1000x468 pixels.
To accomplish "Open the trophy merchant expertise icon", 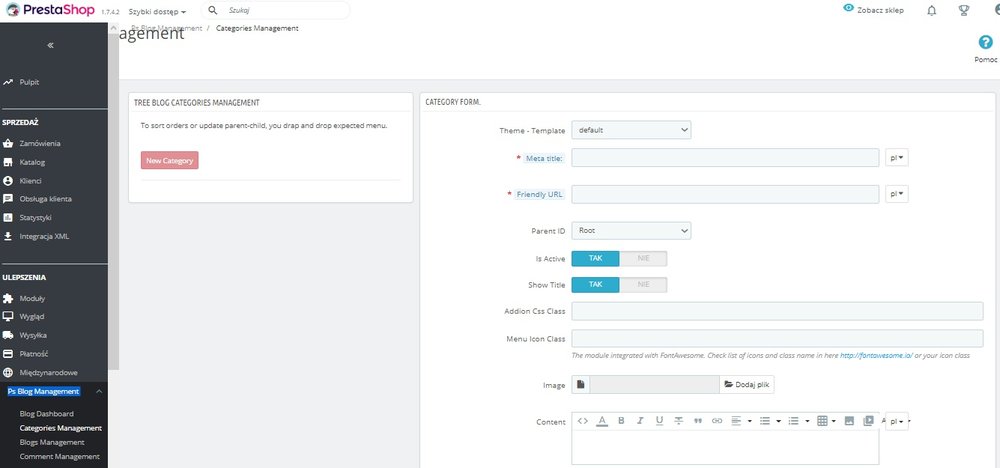I will click(964, 10).
